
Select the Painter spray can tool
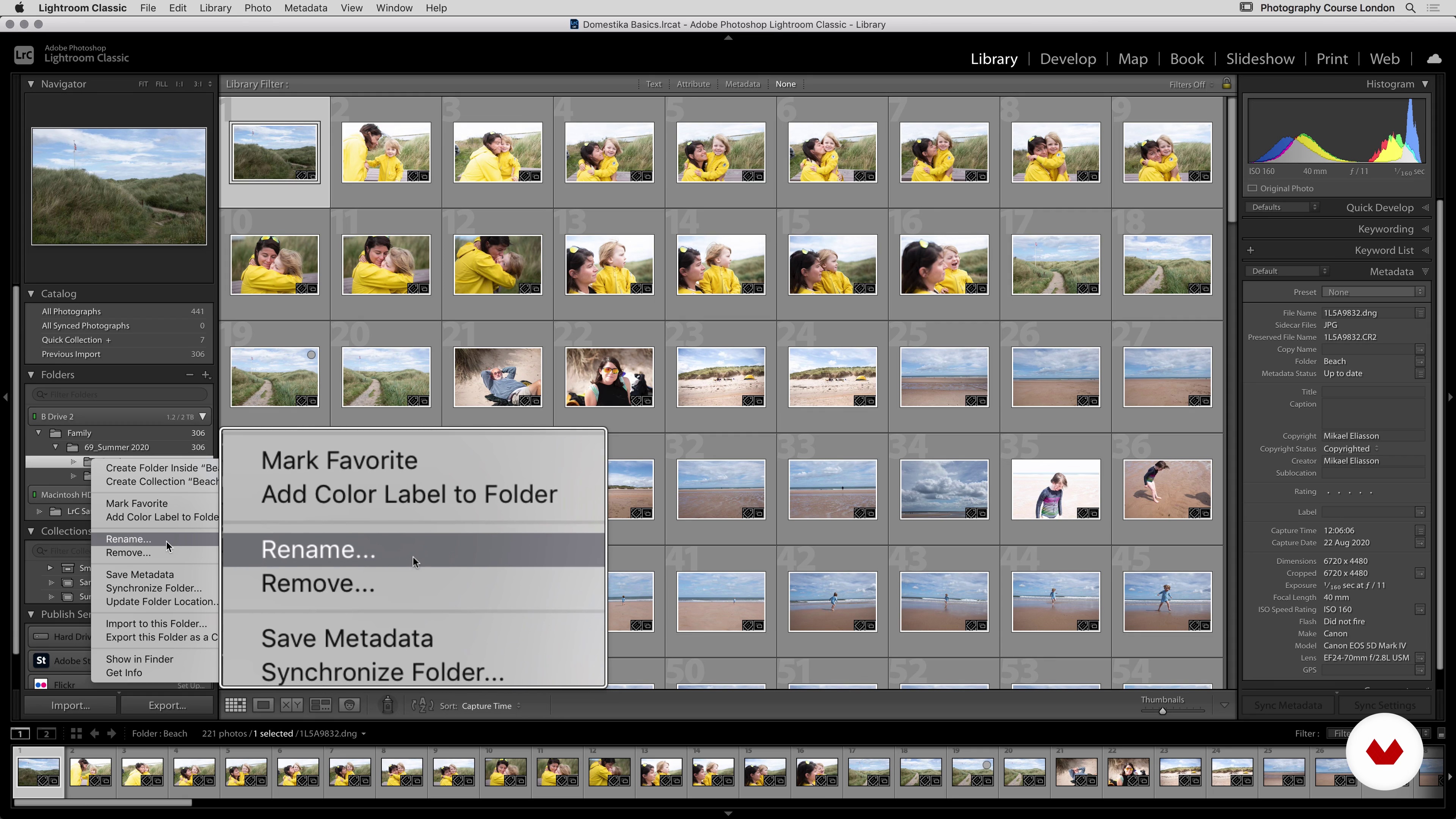click(x=388, y=704)
